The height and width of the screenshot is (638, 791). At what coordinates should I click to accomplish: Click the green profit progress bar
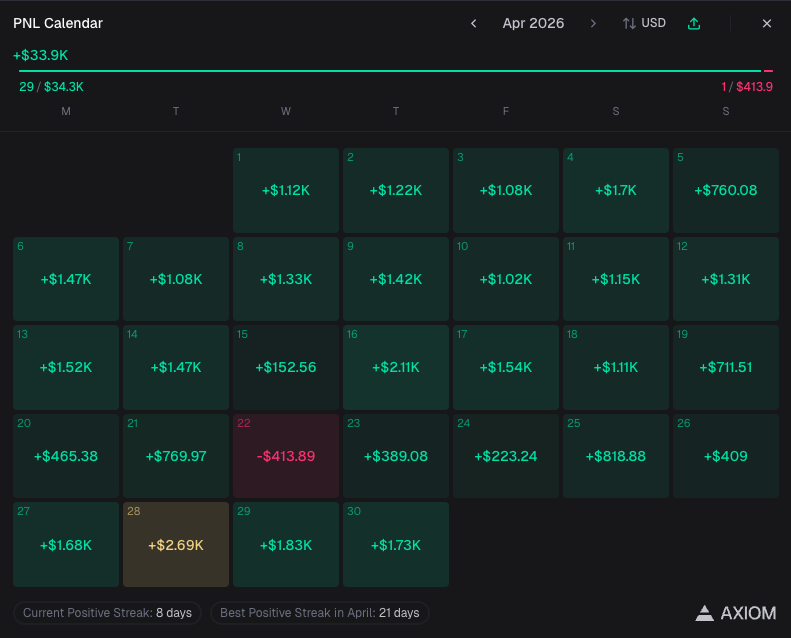coord(389,71)
